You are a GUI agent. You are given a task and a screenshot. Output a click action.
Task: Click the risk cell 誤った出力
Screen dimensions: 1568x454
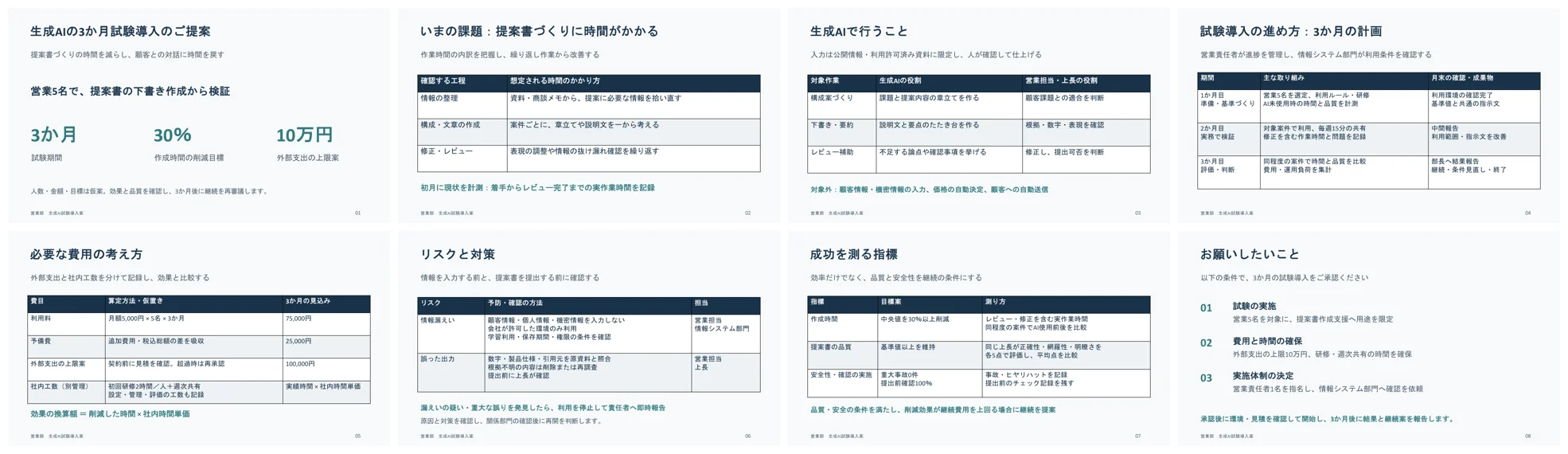pyautogui.click(x=451, y=373)
